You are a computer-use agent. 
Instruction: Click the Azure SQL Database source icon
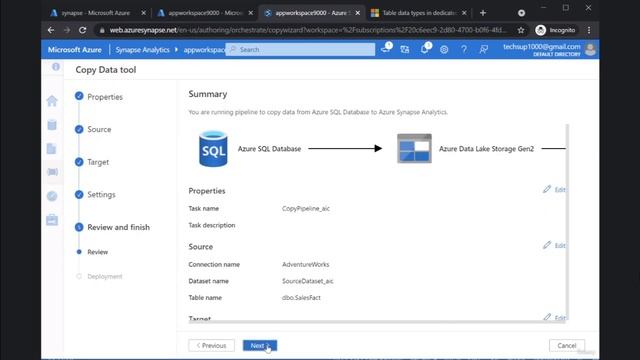point(213,149)
